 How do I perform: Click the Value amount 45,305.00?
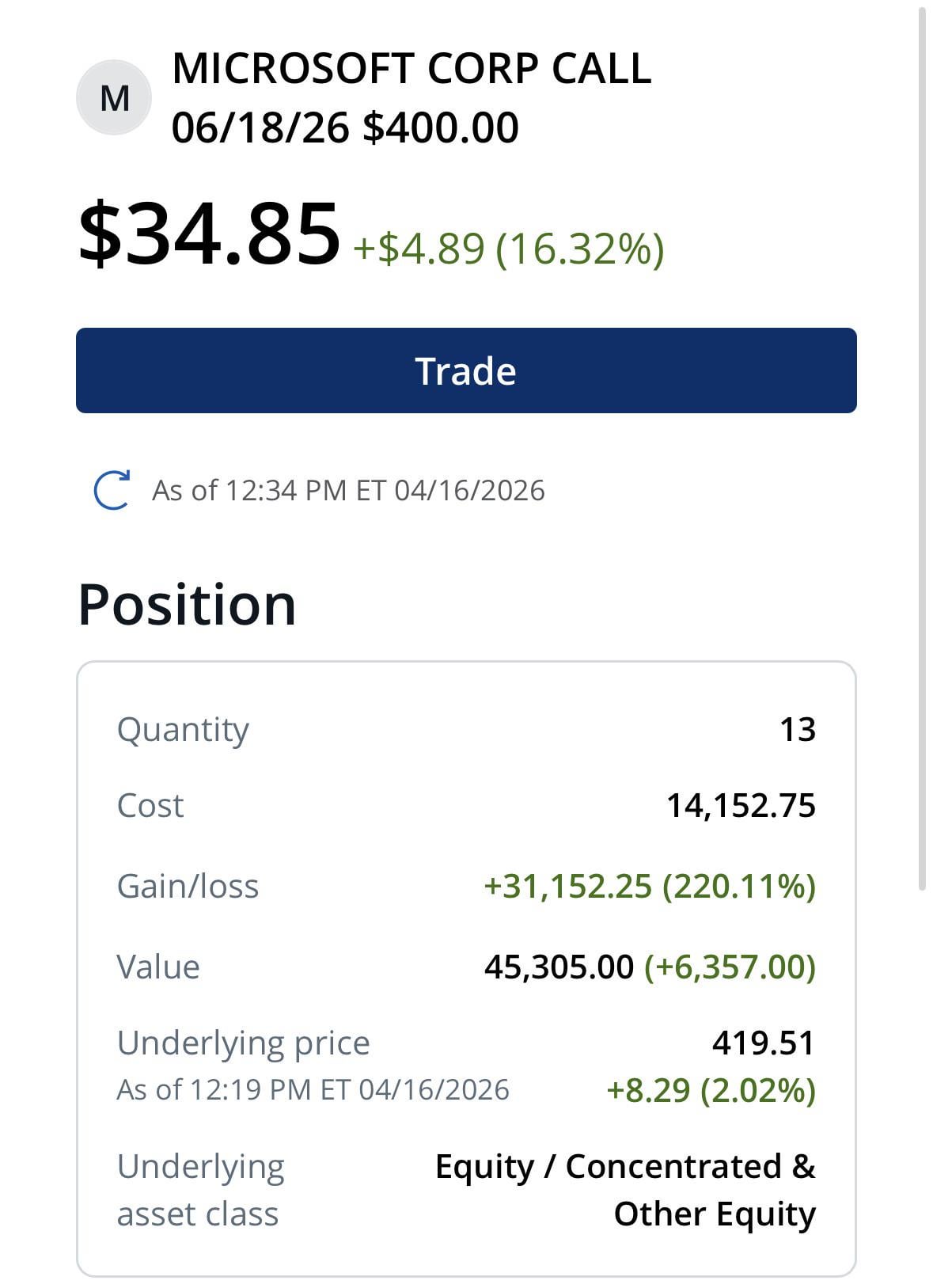click(559, 967)
